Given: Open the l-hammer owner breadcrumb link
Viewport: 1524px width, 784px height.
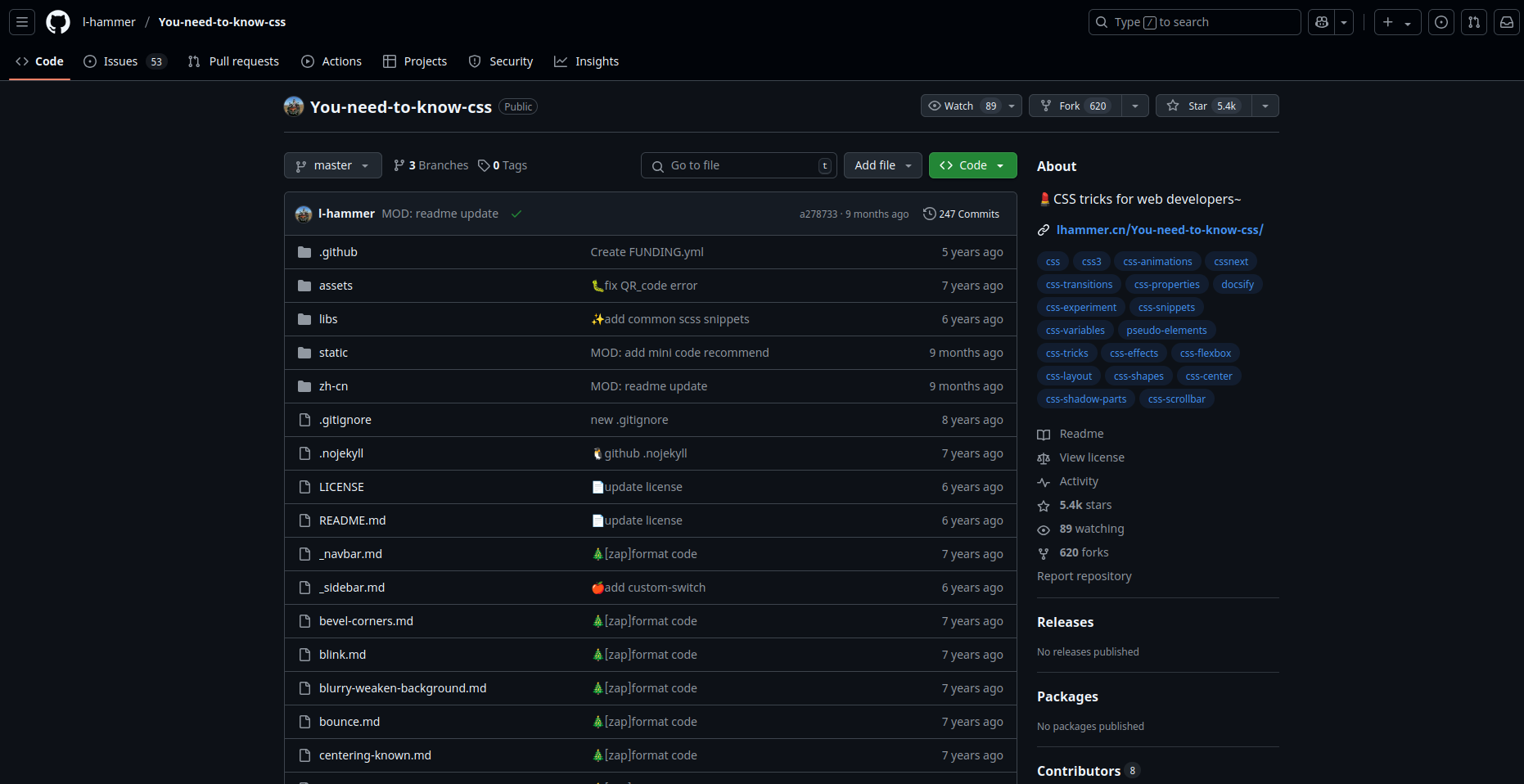Looking at the screenshot, I should pyautogui.click(x=109, y=22).
